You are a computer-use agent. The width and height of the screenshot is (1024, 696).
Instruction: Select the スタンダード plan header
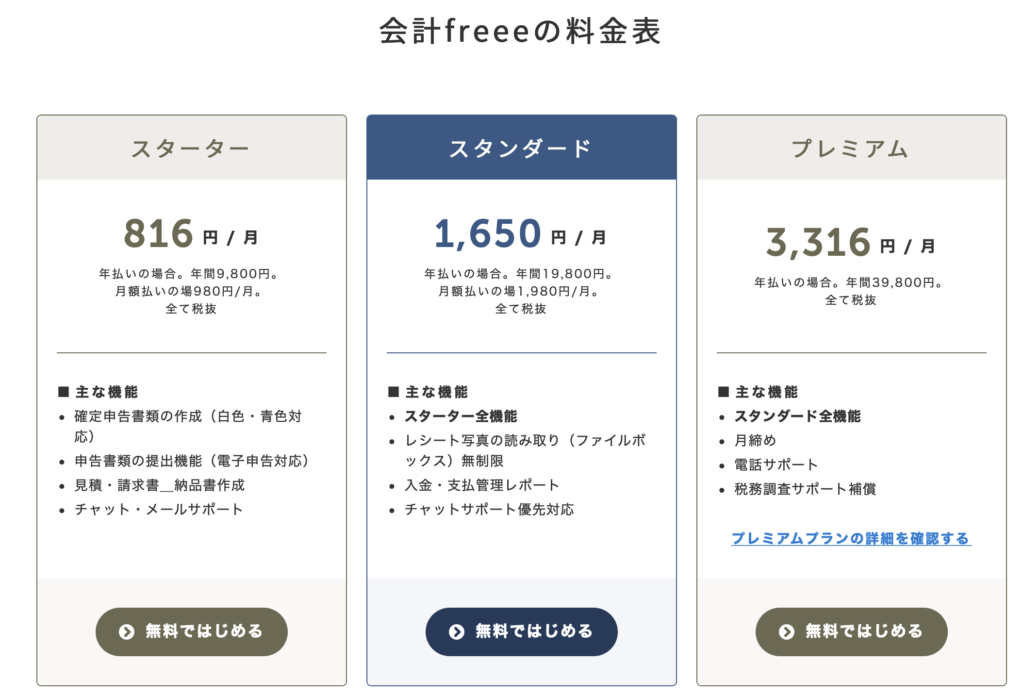(521, 149)
